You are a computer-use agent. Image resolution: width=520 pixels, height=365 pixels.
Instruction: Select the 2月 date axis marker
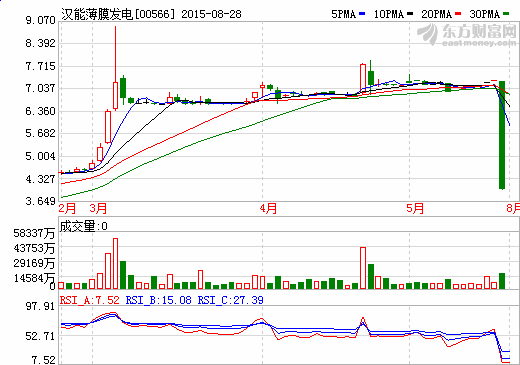67,209
